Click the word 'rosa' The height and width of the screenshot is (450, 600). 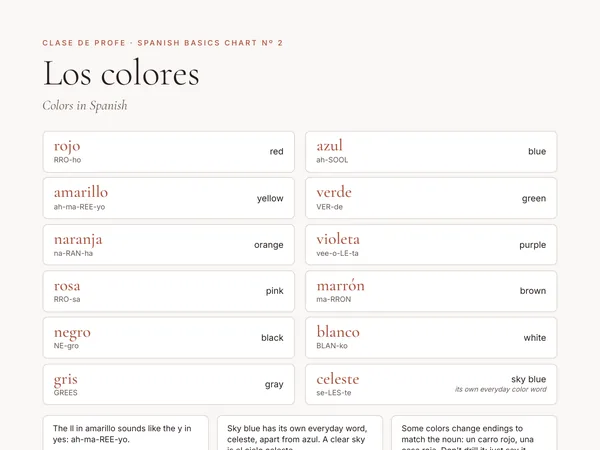67,286
